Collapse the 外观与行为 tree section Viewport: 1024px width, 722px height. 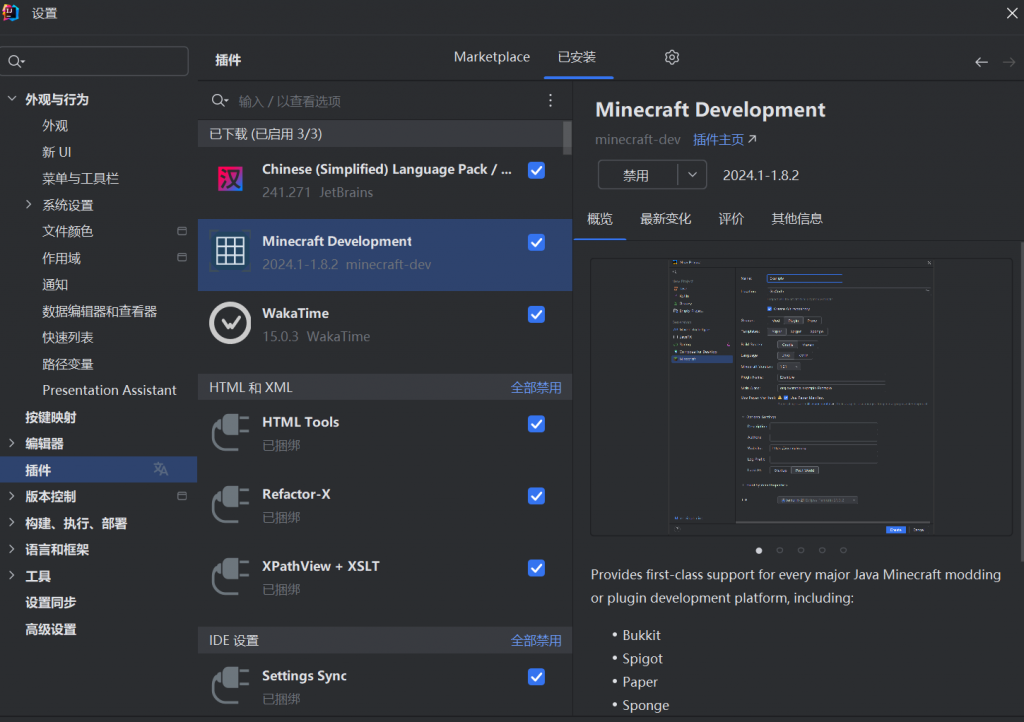(x=12, y=99)
